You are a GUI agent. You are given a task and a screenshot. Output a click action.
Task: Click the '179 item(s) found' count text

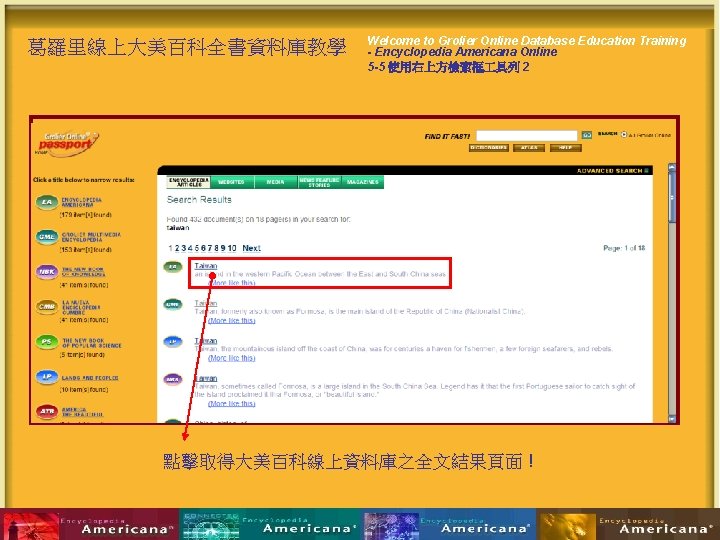point(85,214)
